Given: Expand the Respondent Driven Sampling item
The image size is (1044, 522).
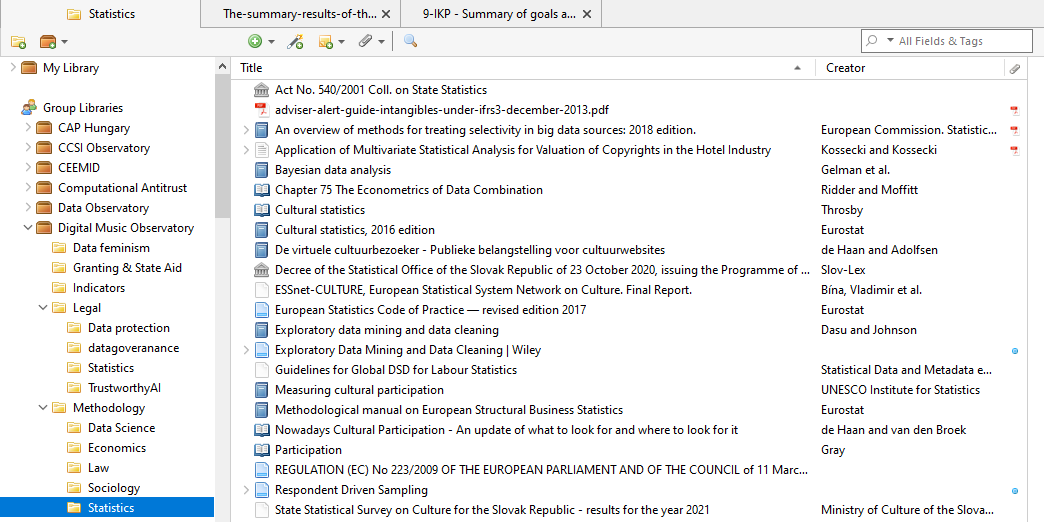Looking at the screenshot, I should click(x=246, y=490).
